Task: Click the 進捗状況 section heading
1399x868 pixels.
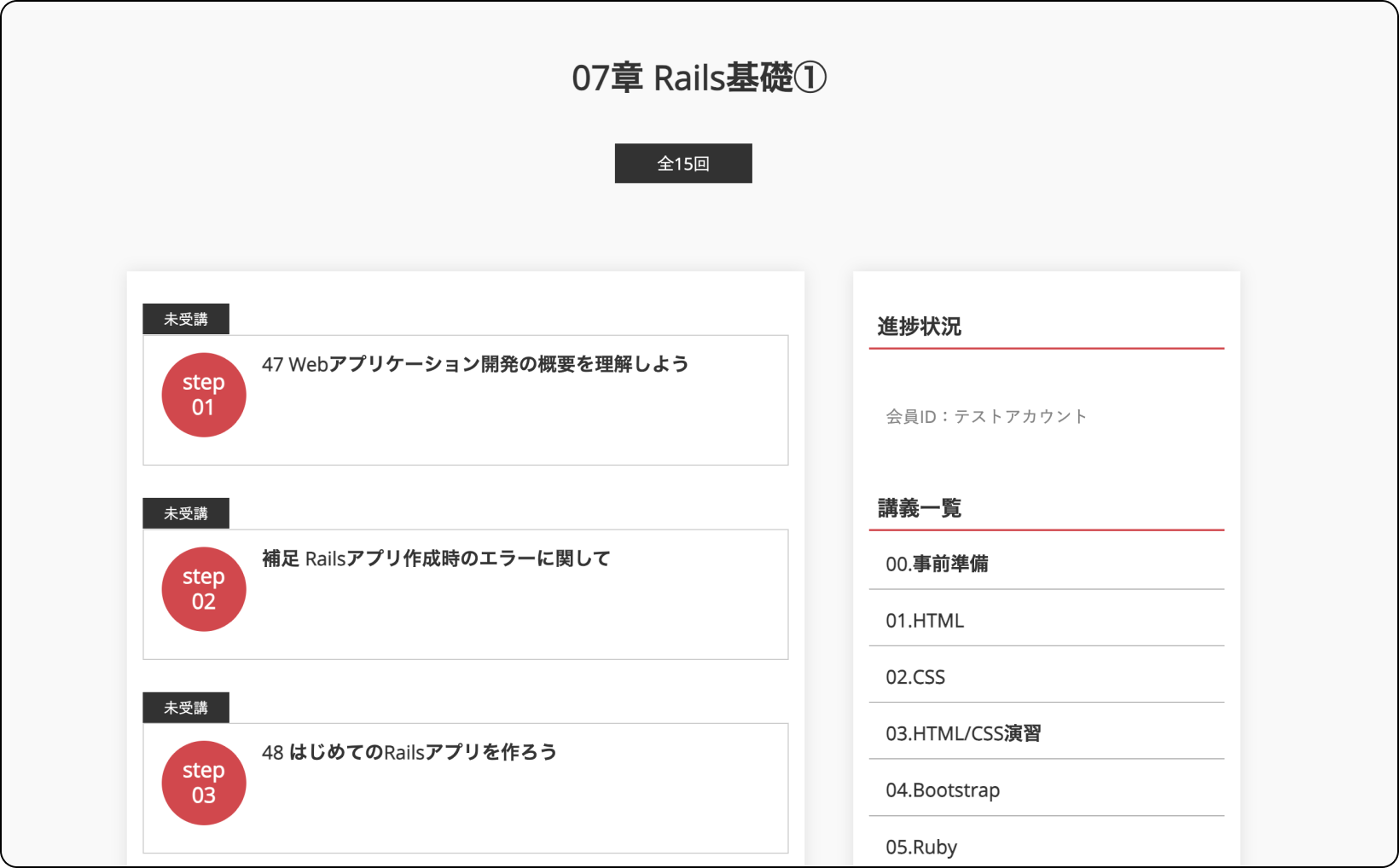Action: tap(920, 327)
